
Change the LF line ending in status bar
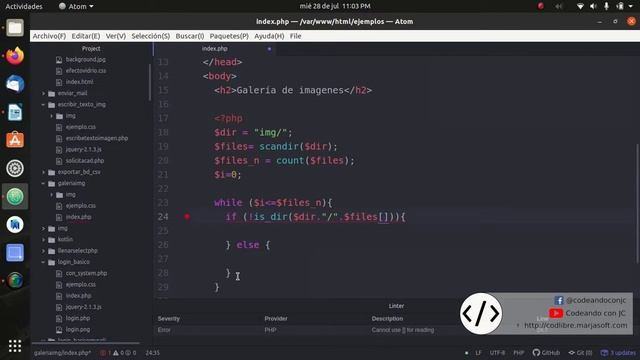point(478,353)
